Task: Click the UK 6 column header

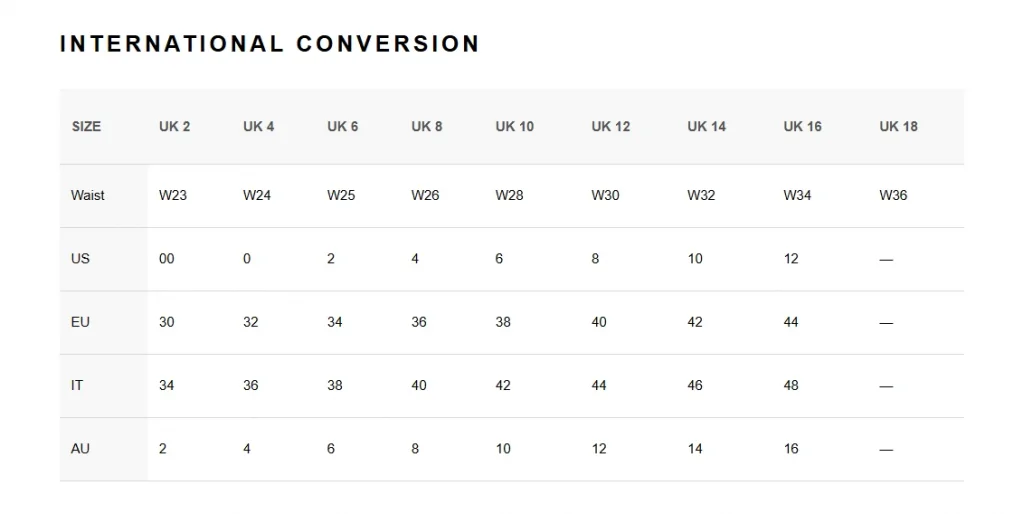Action: (x=342, y=127)
